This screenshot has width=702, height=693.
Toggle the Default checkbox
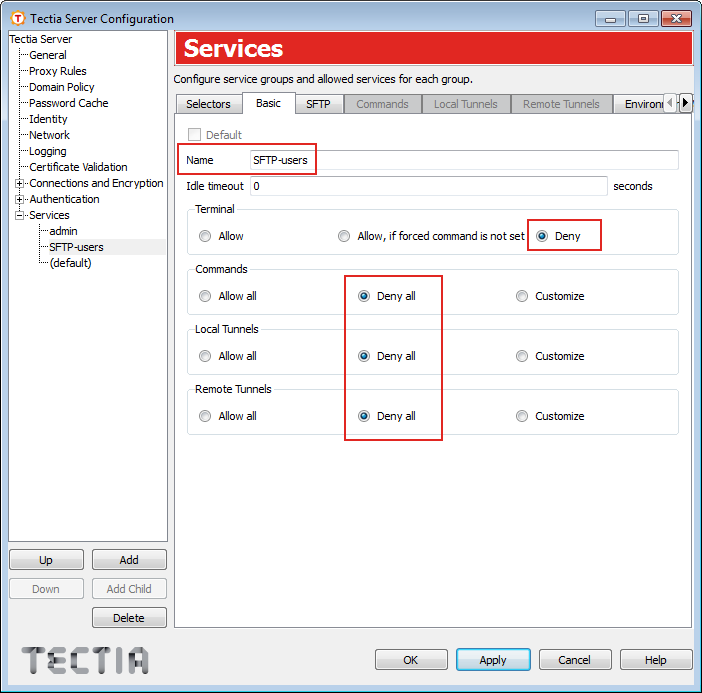(194, 135)
